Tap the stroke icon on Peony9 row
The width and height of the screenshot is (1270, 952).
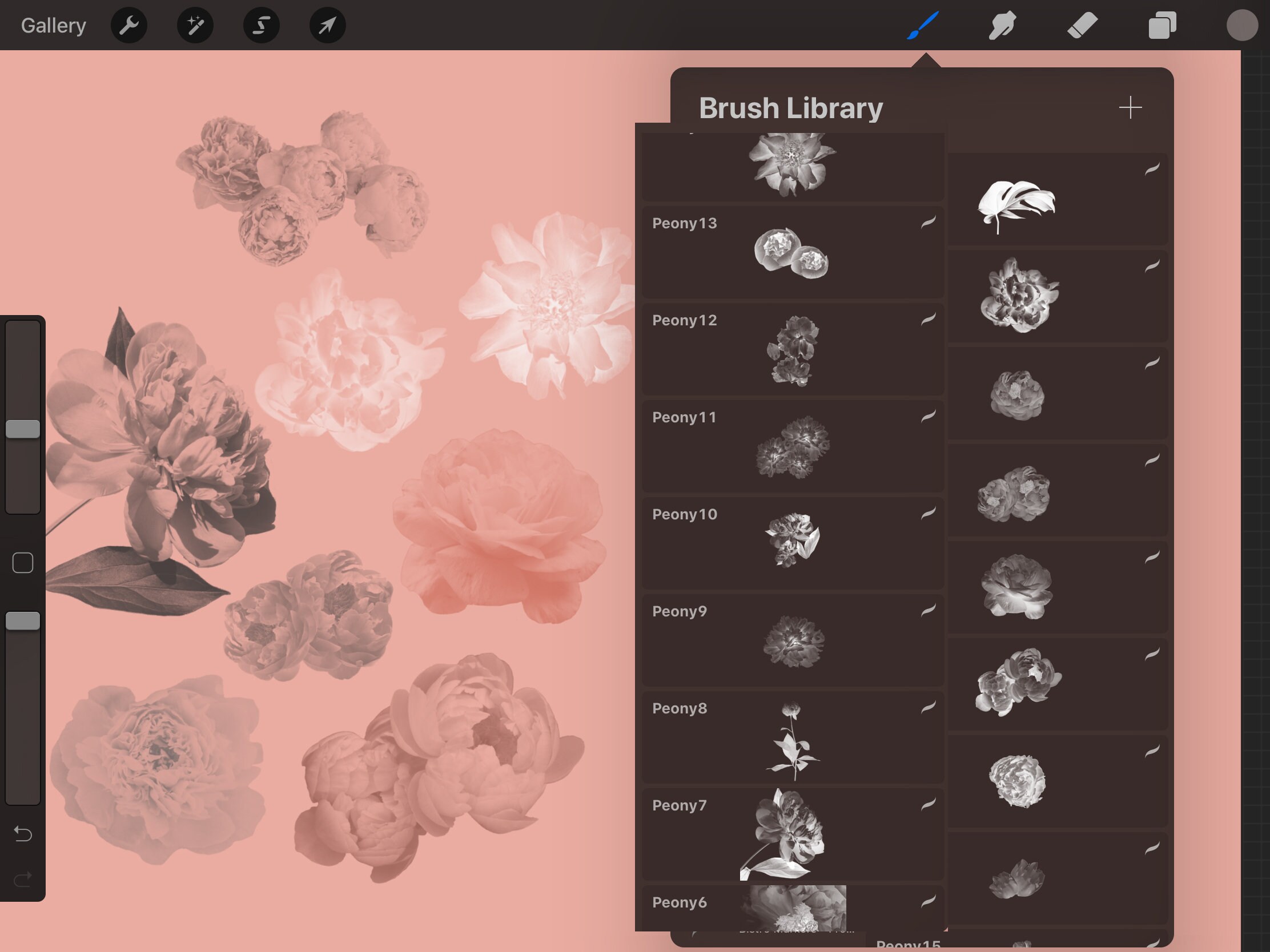click(x=929, y=610)
